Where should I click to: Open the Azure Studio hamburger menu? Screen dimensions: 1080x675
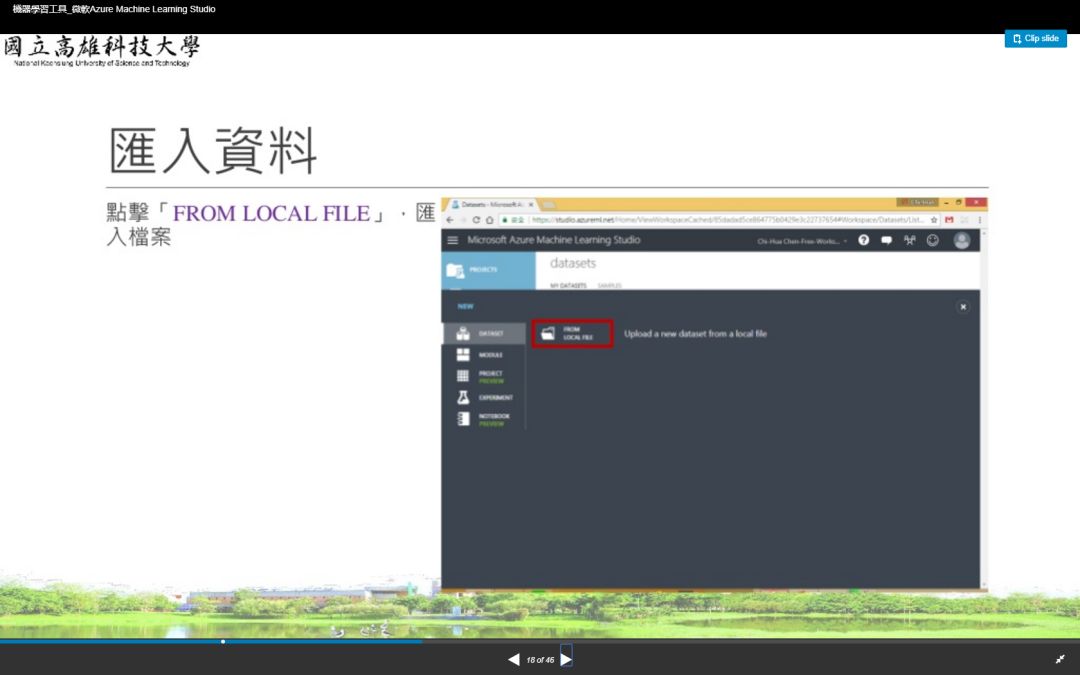coord(453,240)
